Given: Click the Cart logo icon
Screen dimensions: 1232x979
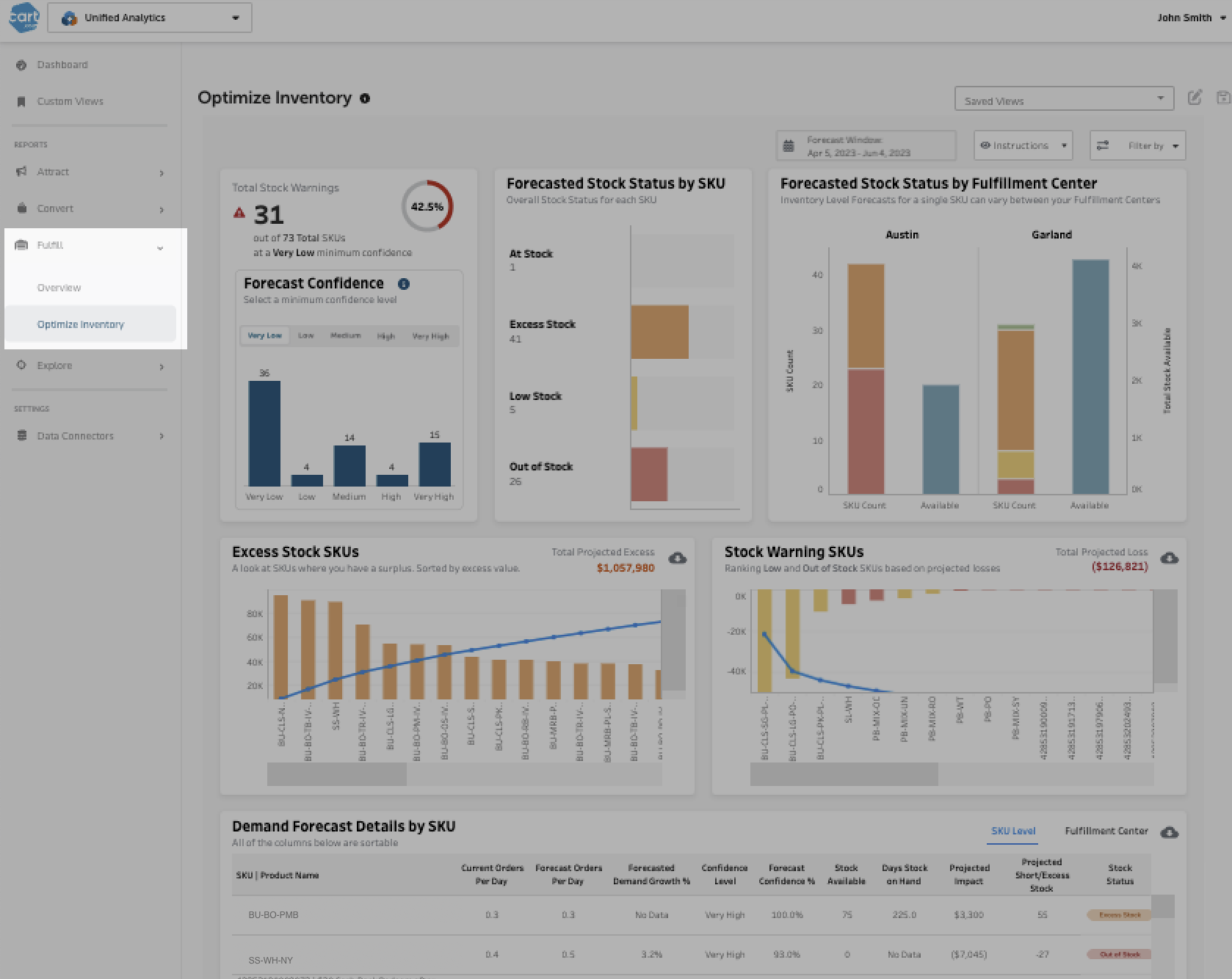Looking at the screenshot, I should (23, 17).
